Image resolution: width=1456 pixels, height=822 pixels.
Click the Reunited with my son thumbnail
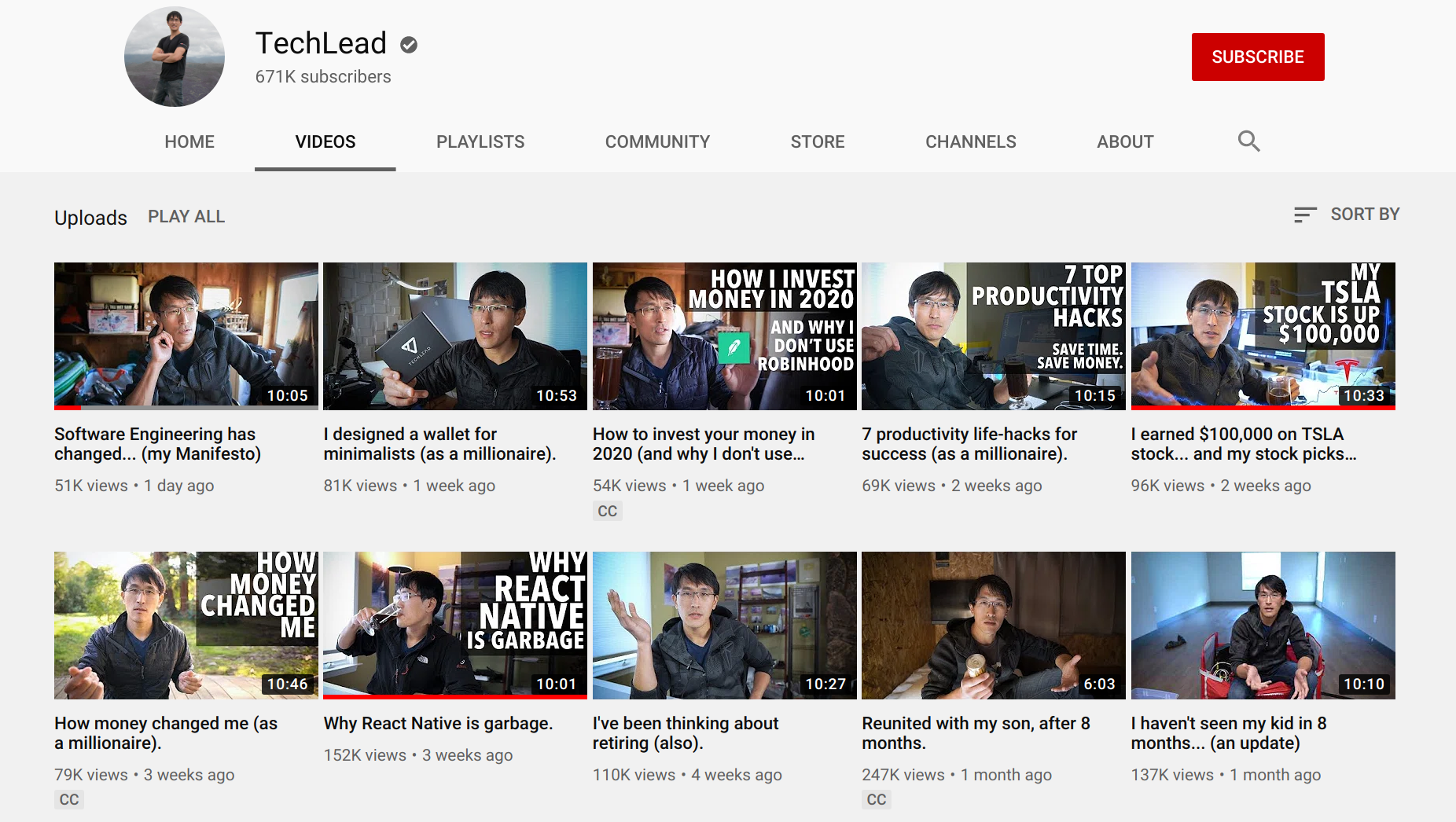pyautogui.click(x=994, y=626)
